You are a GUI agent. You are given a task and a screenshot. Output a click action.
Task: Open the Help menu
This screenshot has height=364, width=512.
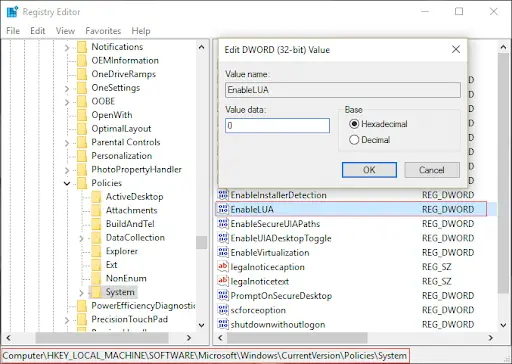[141, 31]
